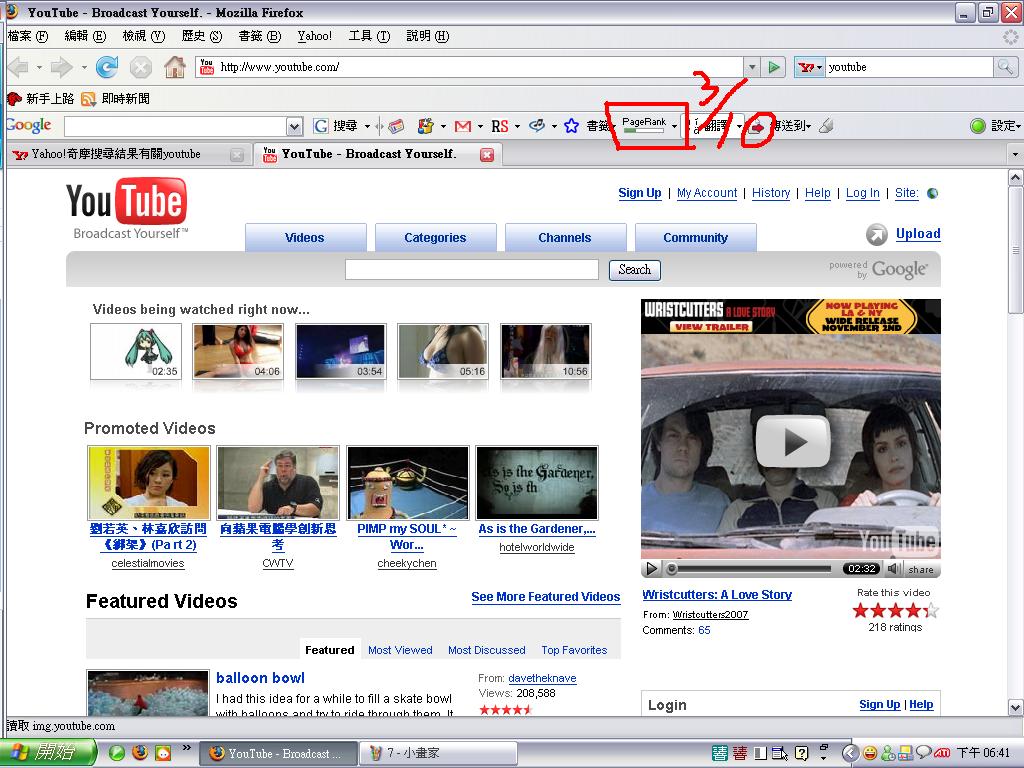The image size is (1024, 768).
Task: Open the Categories tab on YouTube
Action: click(x=435, y=238)
